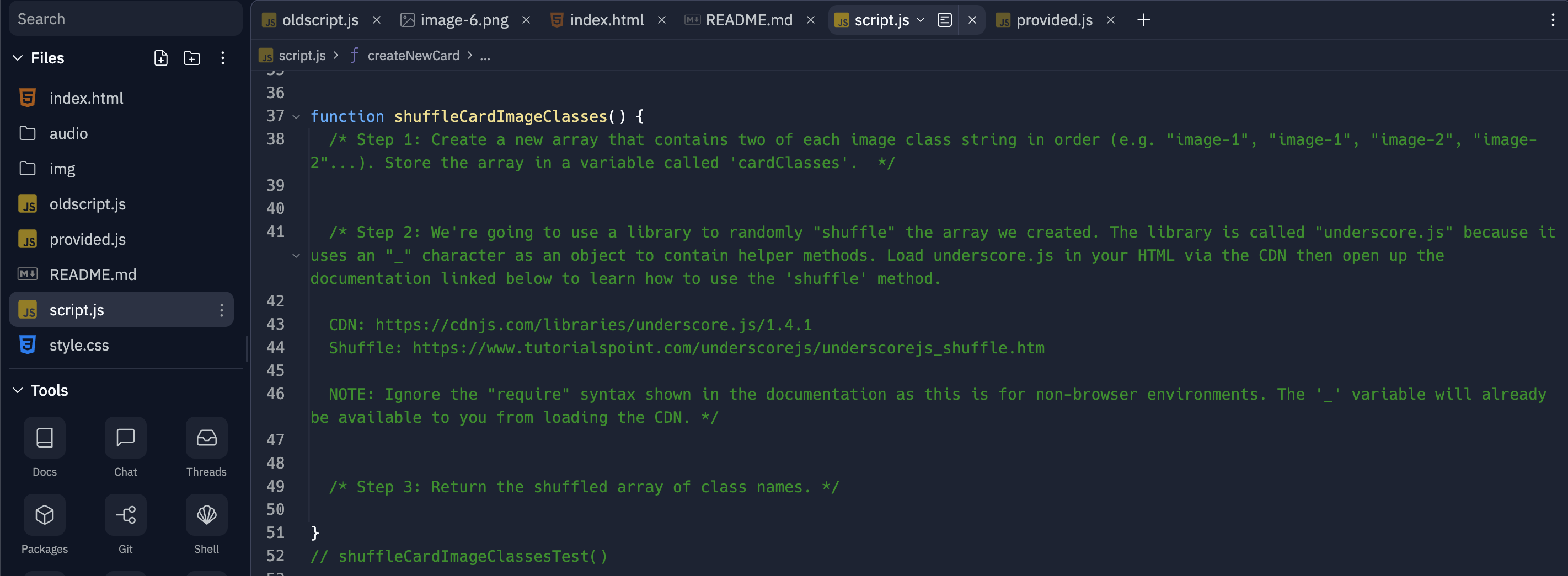Switch to the README.md tab

(748, 19)
